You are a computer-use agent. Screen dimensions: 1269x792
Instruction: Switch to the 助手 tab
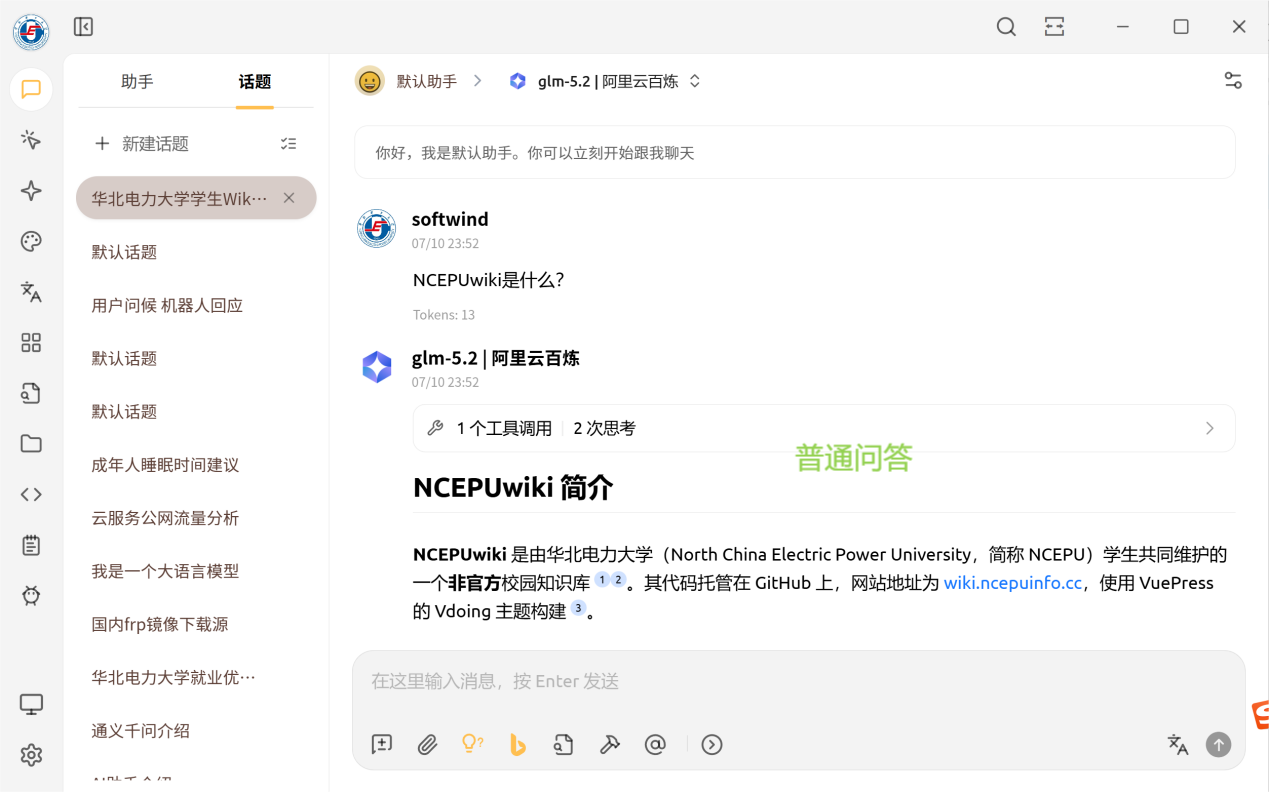[x=137, y=82]
